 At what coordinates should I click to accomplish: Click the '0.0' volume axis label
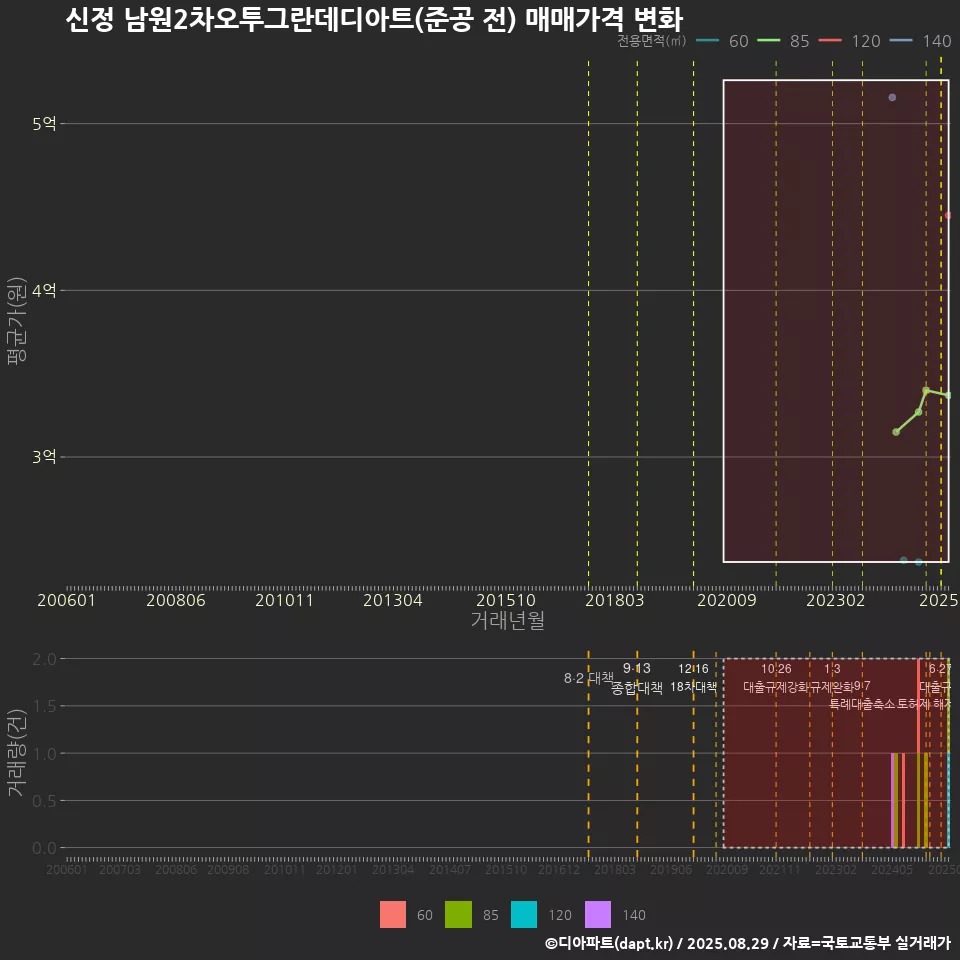point(44,848)
